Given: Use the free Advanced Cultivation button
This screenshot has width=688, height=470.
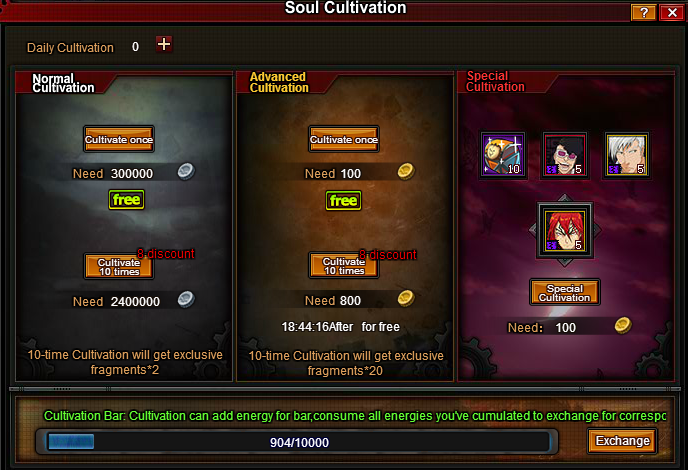Looking at the screenshot, I should tap(344, 201).
